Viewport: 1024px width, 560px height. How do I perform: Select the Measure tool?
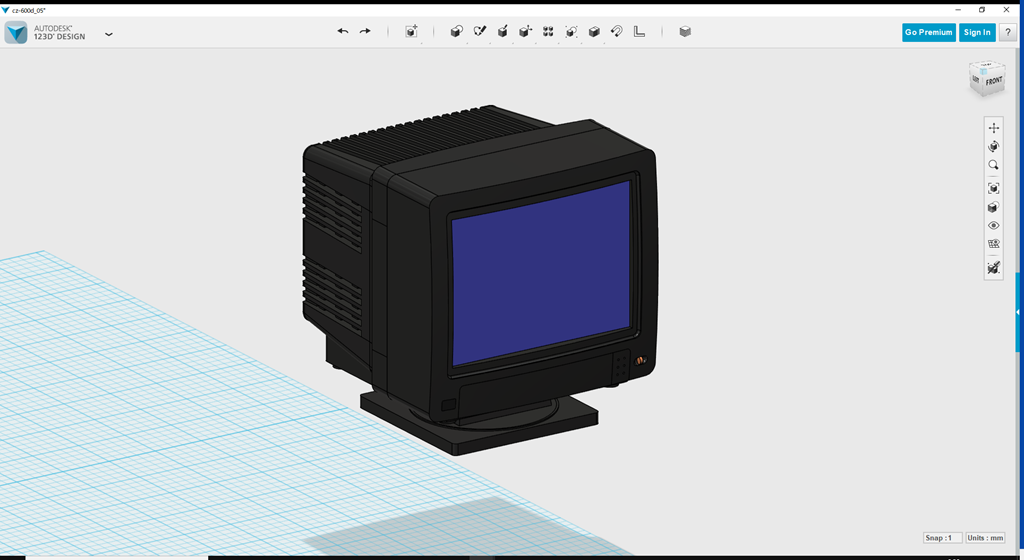coord(640,32)
